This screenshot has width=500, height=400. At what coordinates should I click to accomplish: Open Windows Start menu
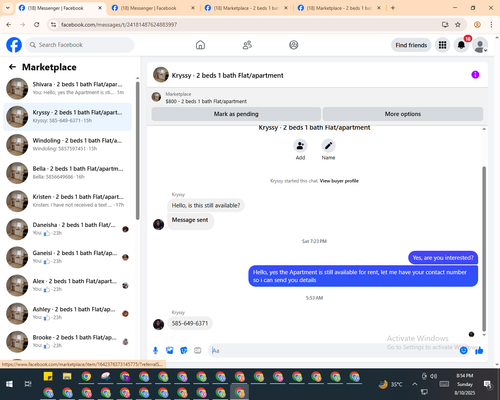coord(9,384)
